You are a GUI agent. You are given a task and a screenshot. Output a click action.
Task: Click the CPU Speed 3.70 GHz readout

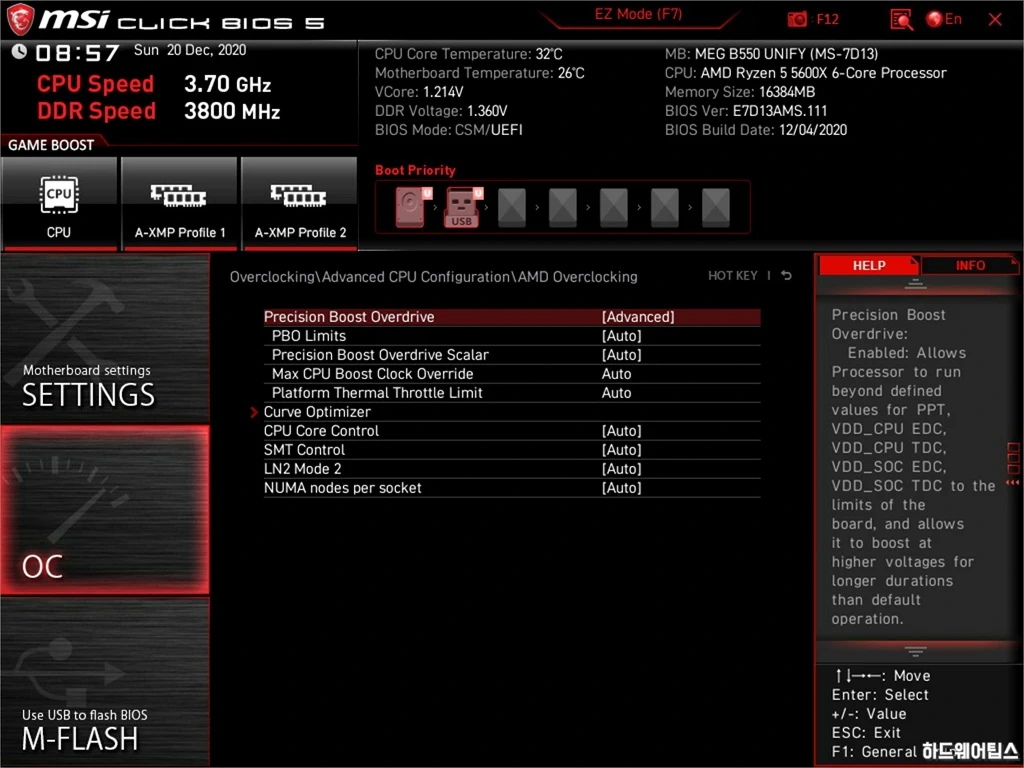[x=154, y=84]
